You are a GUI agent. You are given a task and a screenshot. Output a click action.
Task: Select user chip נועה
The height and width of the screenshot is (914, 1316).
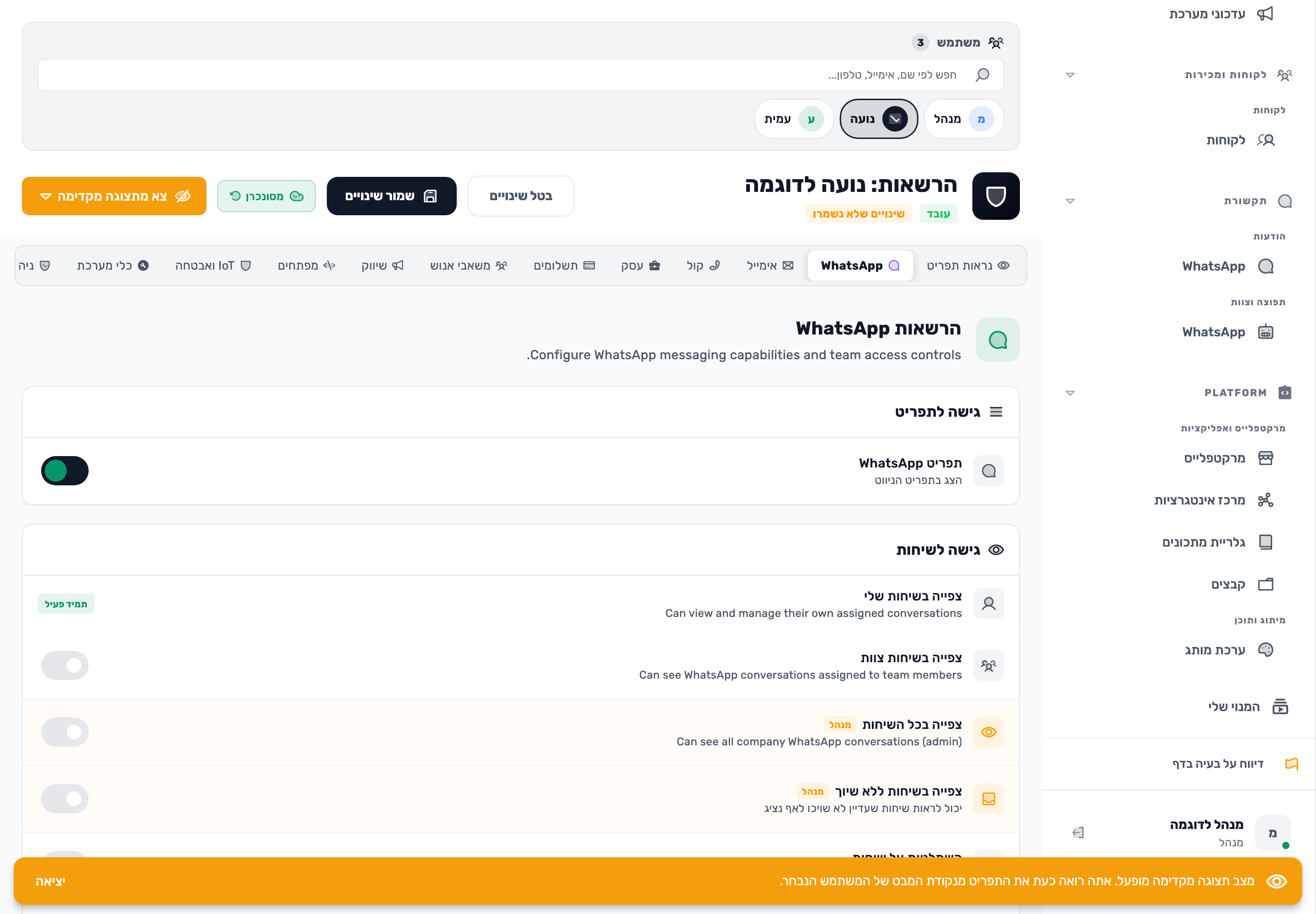(879, 119)
